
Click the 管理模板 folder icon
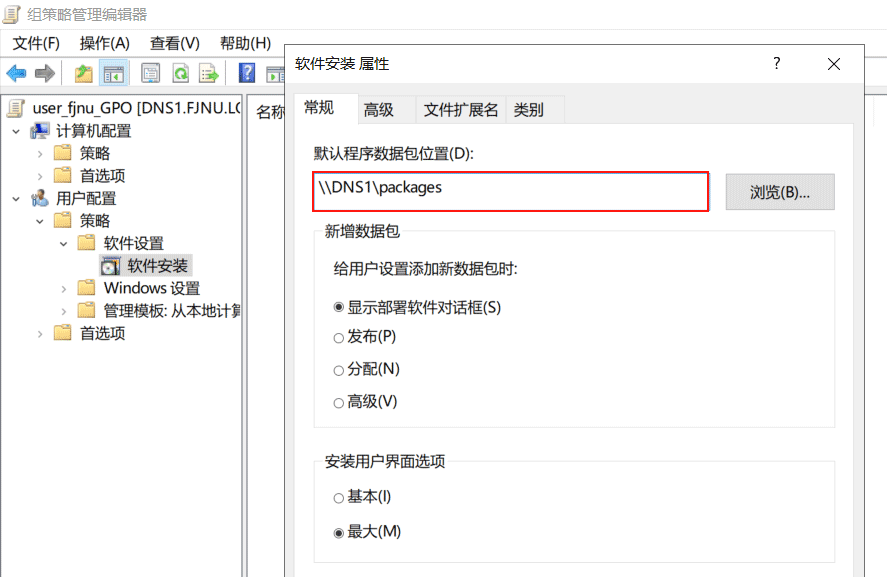point(87,311)
